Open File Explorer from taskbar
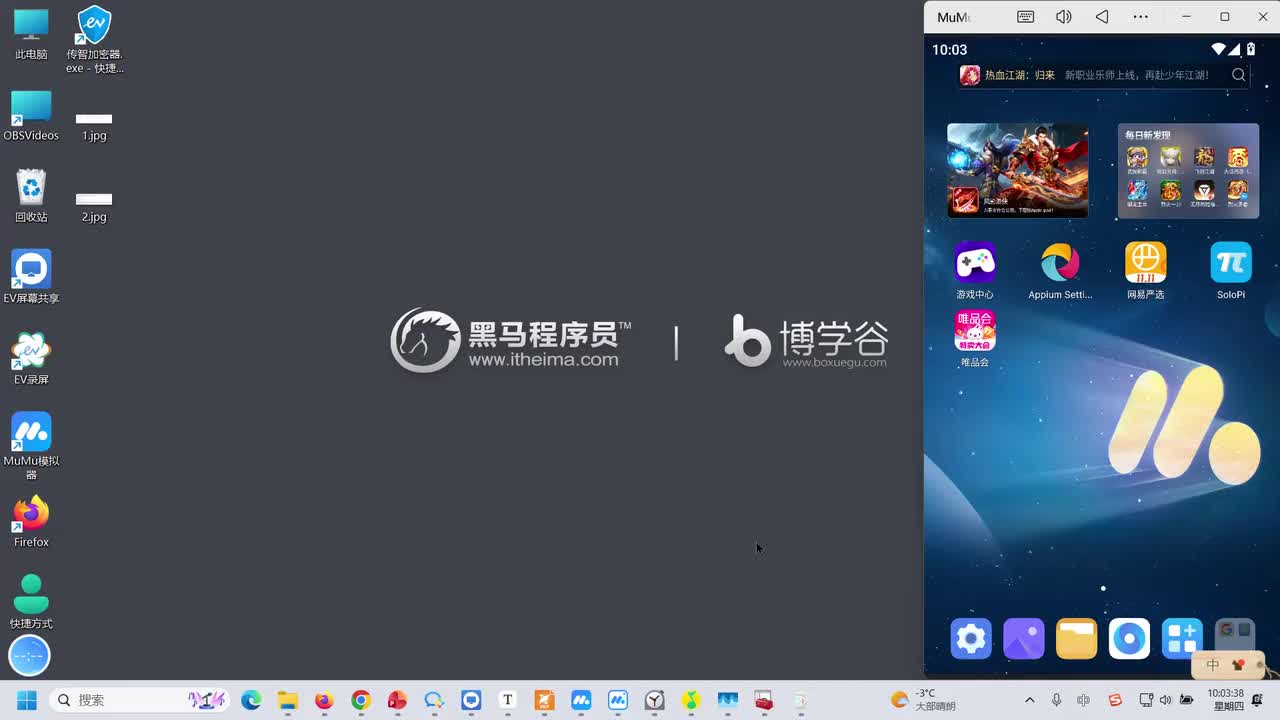This screenshot has width=1280, height=720. coord(288,700)
